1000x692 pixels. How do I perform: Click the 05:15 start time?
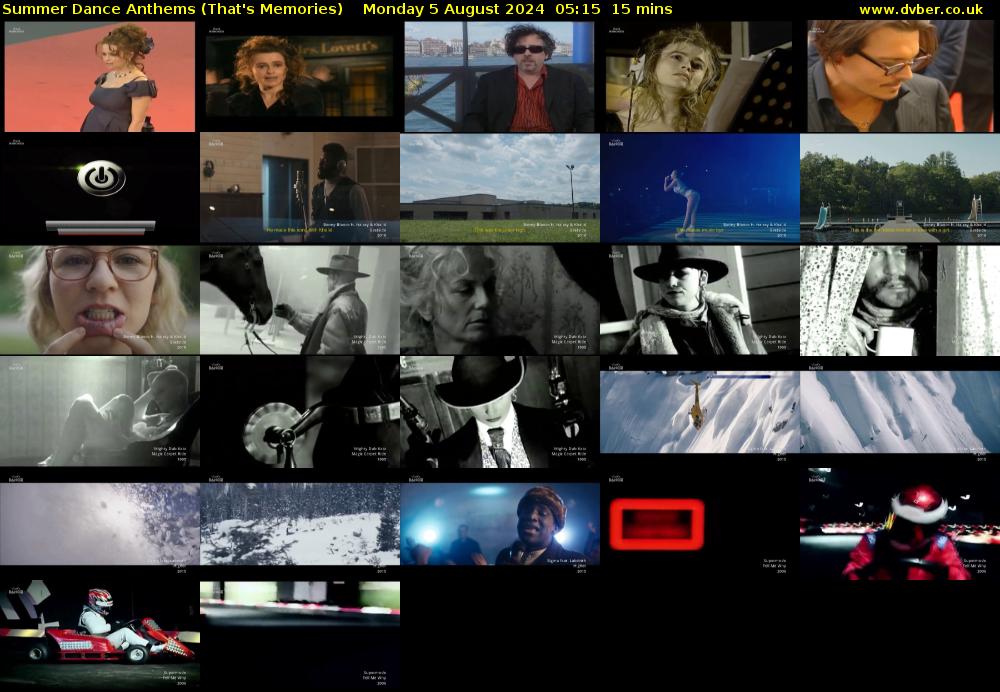[578, 9]
